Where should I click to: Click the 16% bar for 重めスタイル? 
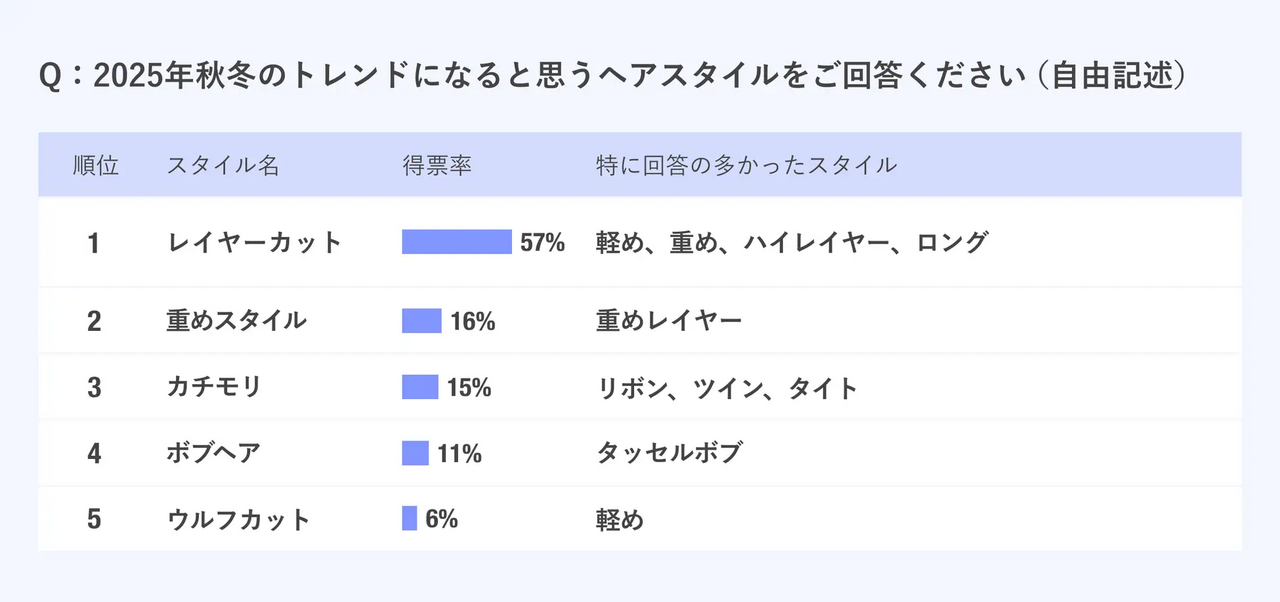(422, 321)
